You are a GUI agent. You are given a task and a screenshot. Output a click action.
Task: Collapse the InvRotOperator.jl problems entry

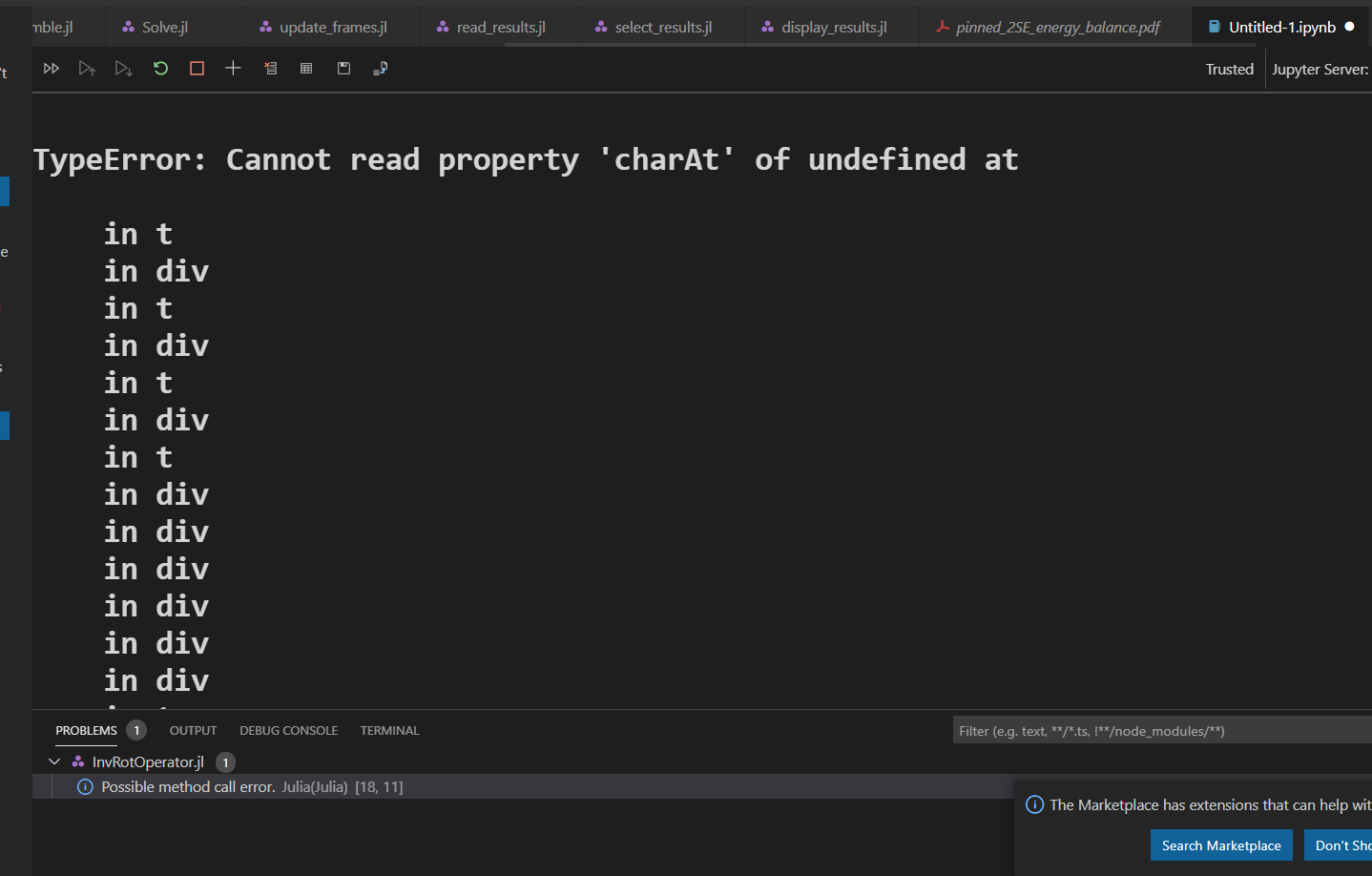[x=54, y=761]
